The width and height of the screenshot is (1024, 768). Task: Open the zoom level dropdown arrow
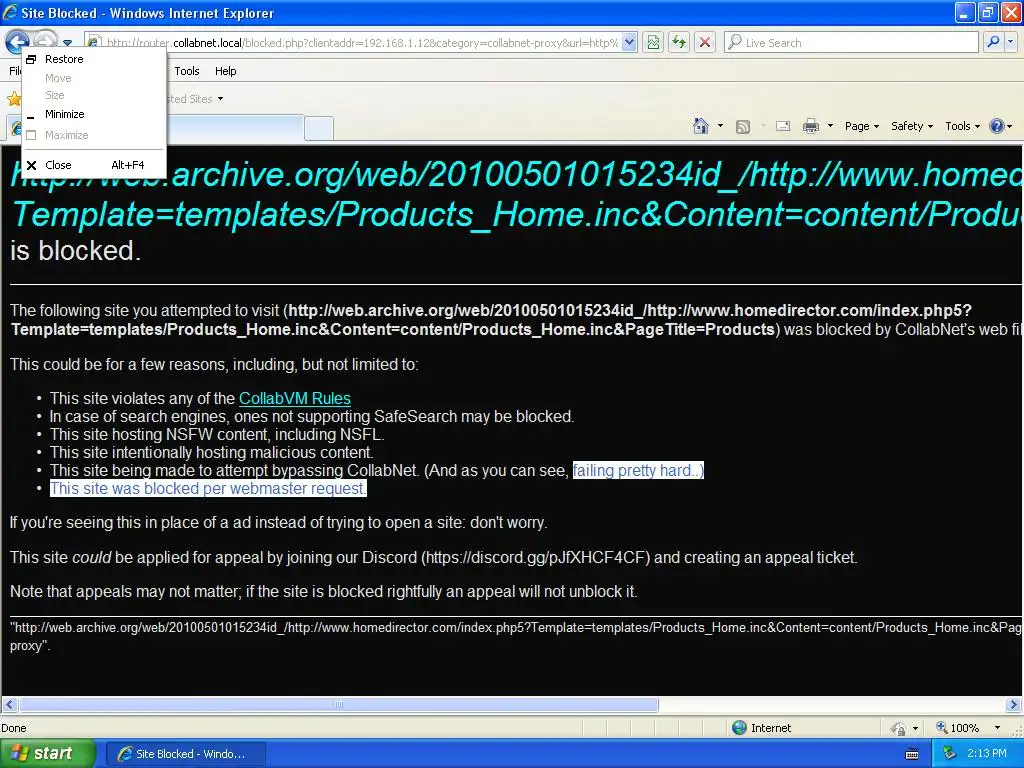coord(997,728)
